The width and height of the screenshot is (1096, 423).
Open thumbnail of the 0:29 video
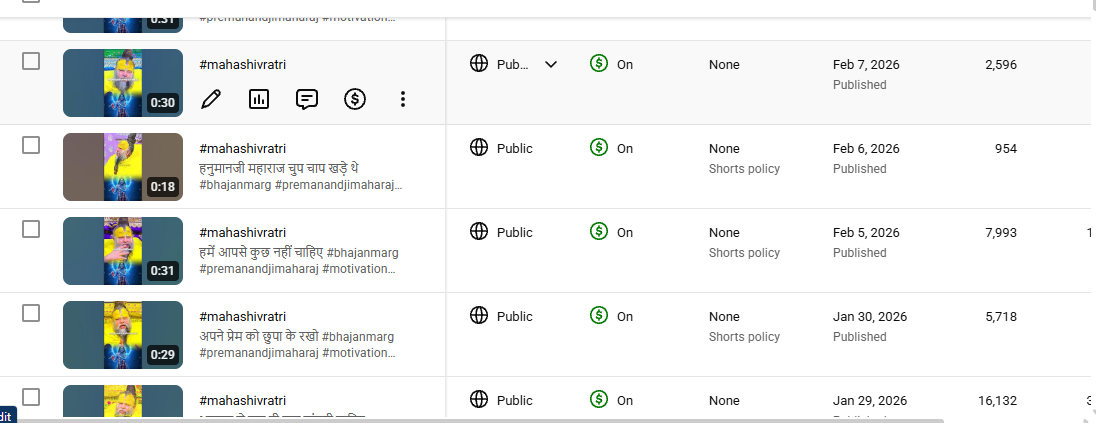pyautogui.click(x=123, y=335)
